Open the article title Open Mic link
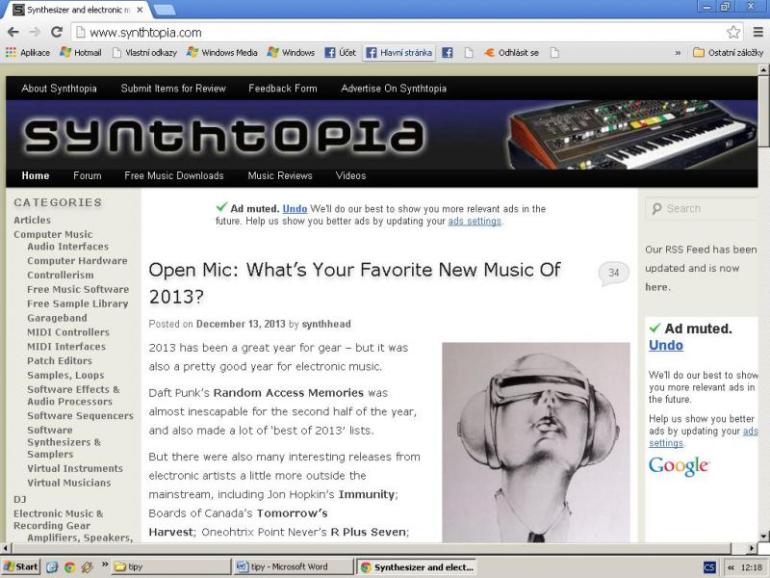 click(x=355, y=283)
